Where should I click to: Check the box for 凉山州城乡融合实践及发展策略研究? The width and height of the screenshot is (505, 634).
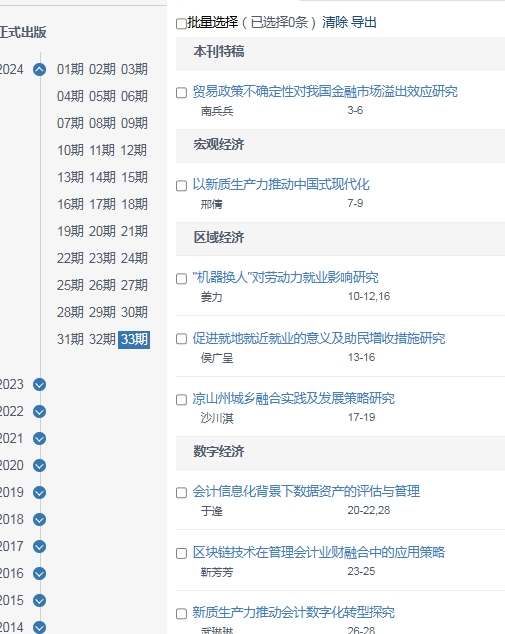181,399
